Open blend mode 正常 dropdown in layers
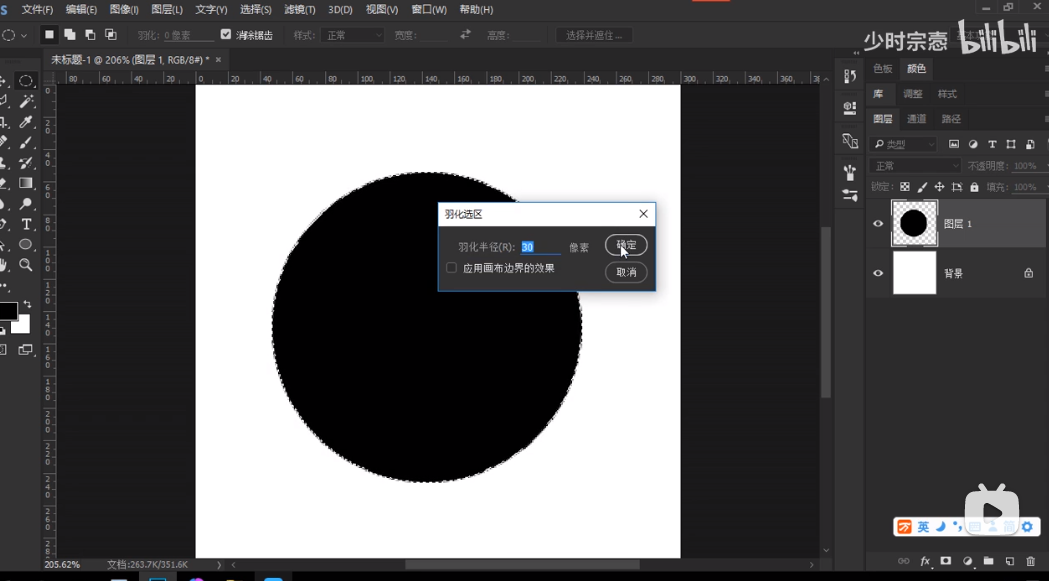1049x581 pixels. tap(915, 165)
